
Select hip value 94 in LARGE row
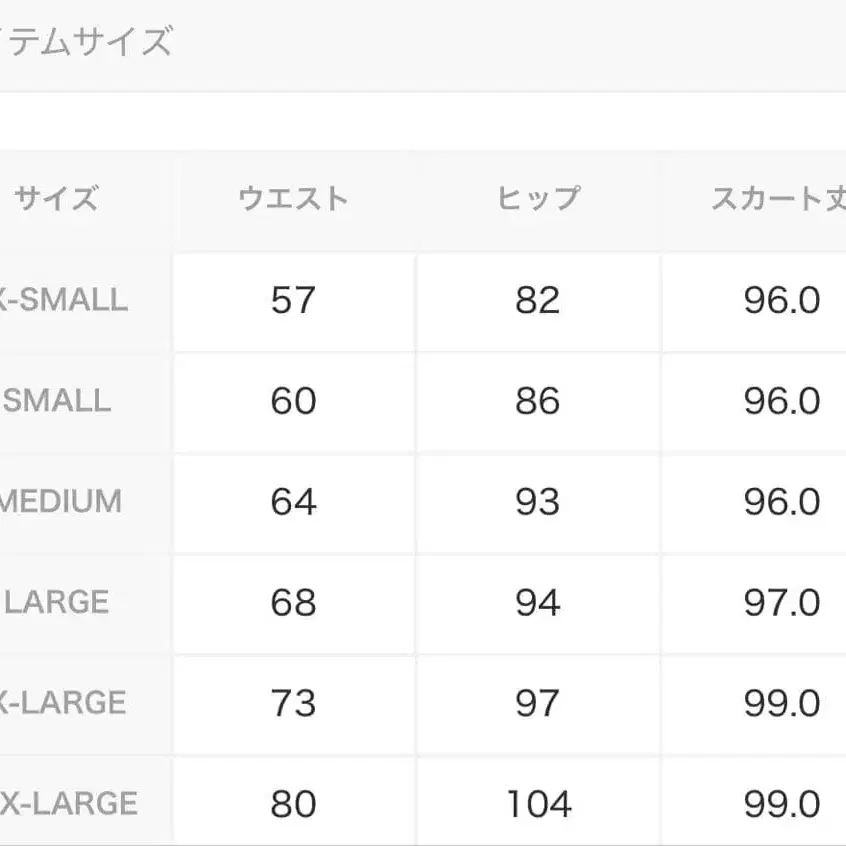tap(538, 602)
